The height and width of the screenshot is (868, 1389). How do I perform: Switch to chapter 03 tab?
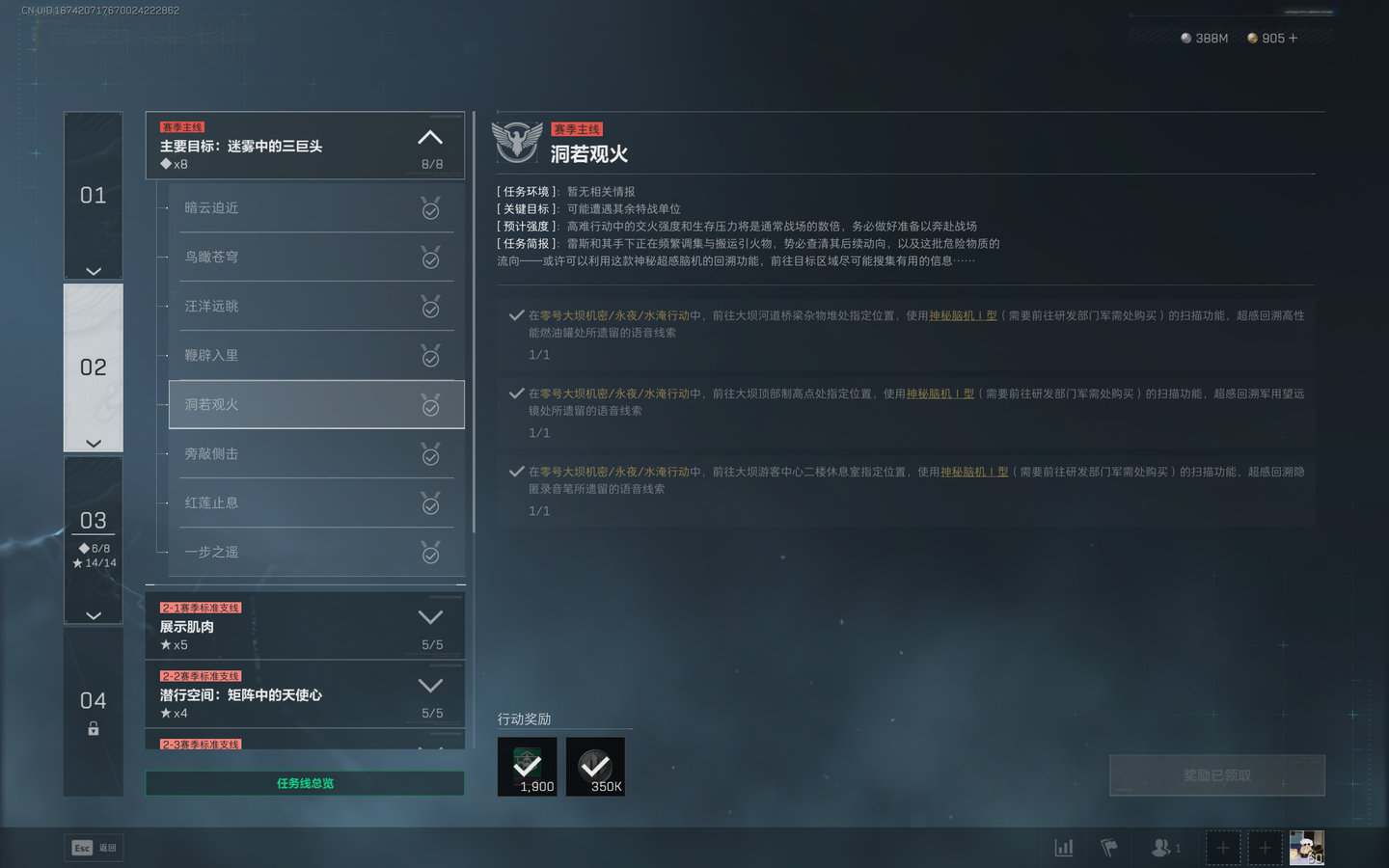pyautogui.click(x=94, y=521)
